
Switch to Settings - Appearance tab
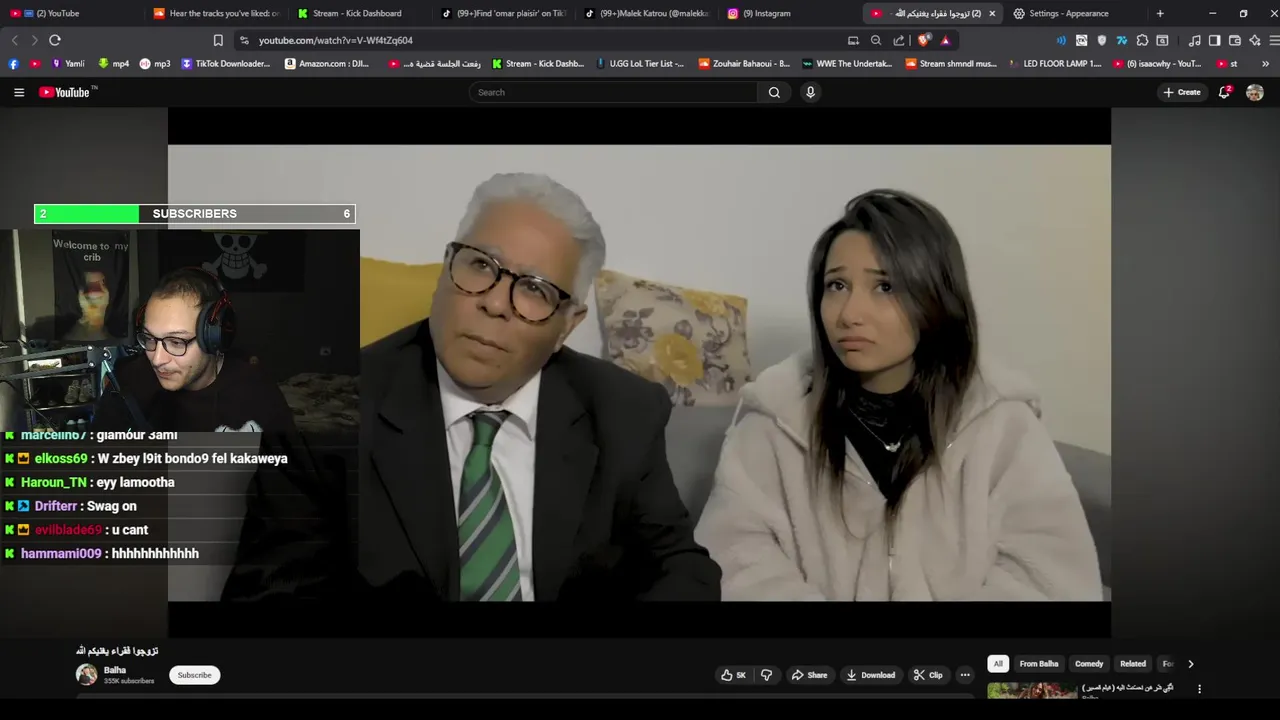tap(1076, 13)
